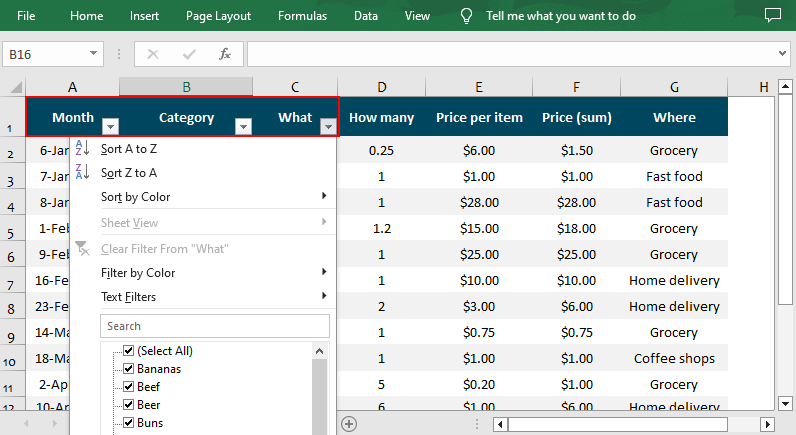The height and width of the screenshot is (435, 796).
Task: Click Tell me what you want to do
Action: 560,16
